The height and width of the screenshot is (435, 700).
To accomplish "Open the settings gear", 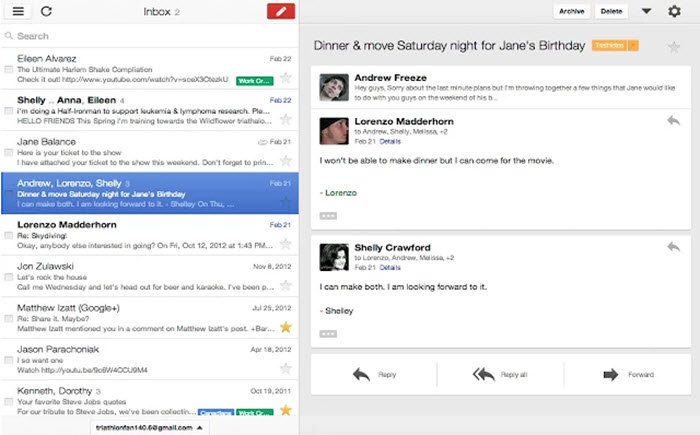I will (x=674, y=11).
